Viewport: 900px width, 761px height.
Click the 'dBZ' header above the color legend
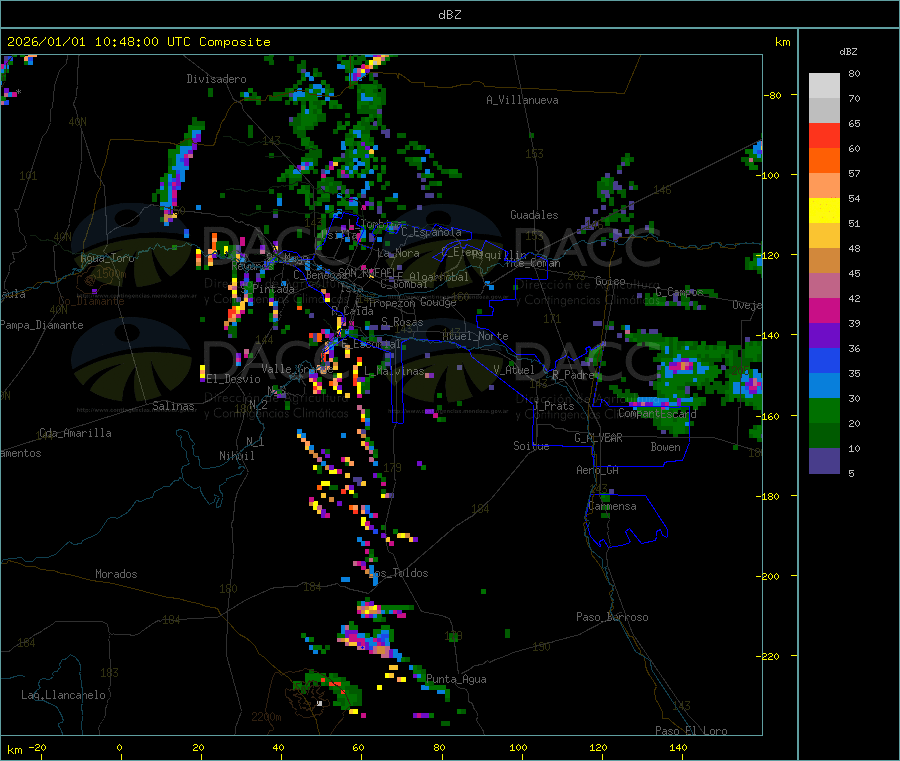coord(848,52)
